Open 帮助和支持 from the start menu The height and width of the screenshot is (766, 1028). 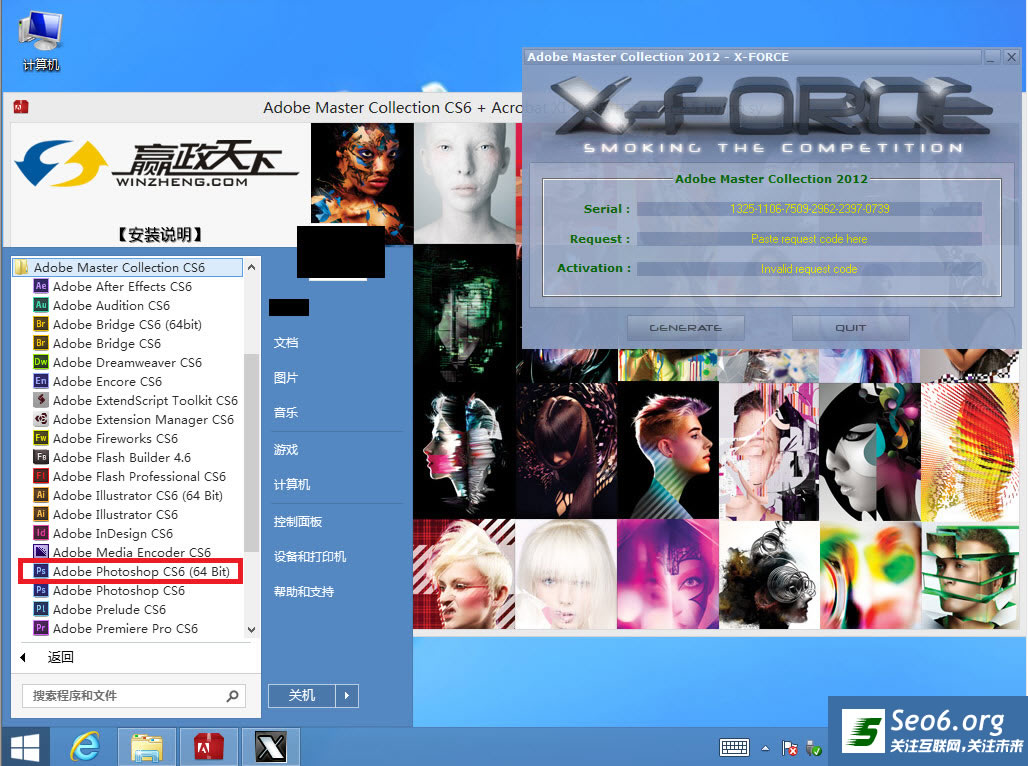coord(304,592)
